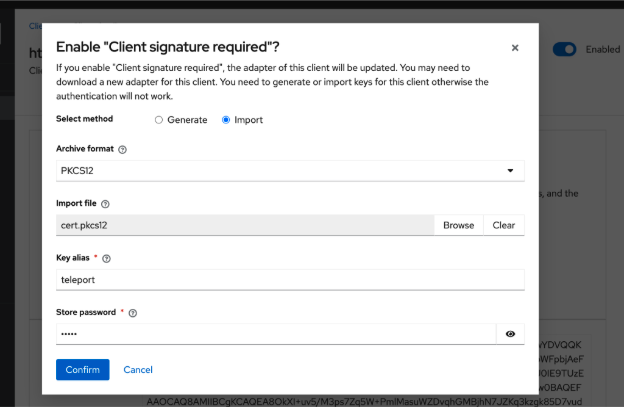Confirm enabling client signature
626x408 pixels.
coord(82,370)
